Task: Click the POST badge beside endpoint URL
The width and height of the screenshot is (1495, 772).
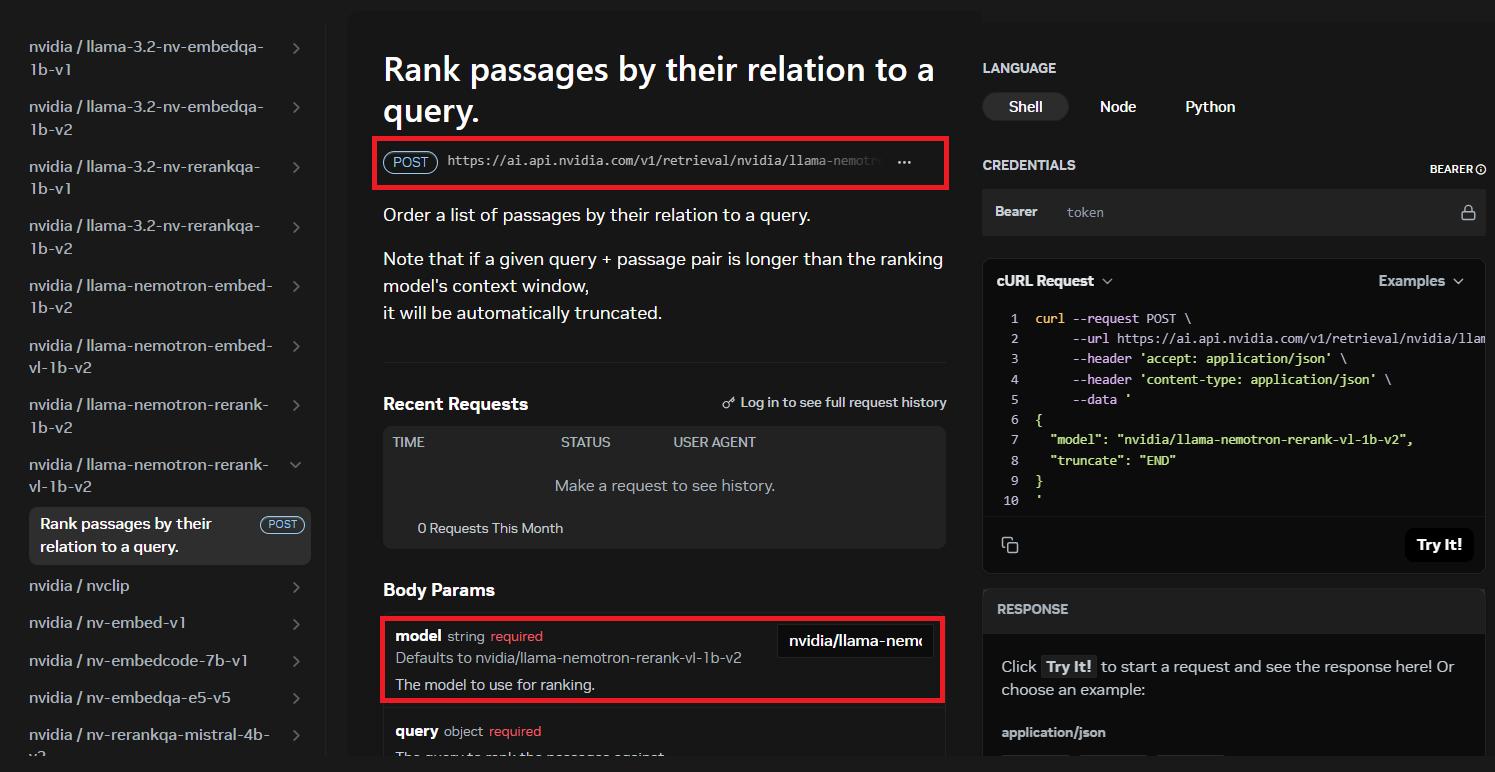Action: pos(410,162)
